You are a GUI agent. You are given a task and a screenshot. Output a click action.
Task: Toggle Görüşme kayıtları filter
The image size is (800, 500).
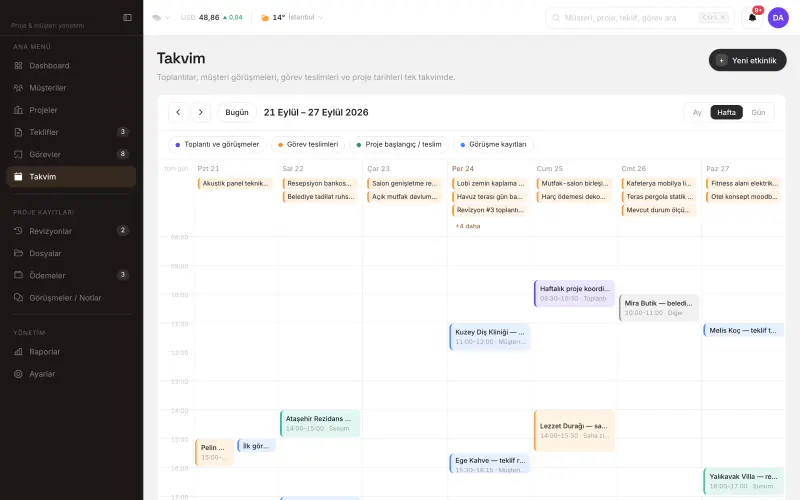coord(493,144)
